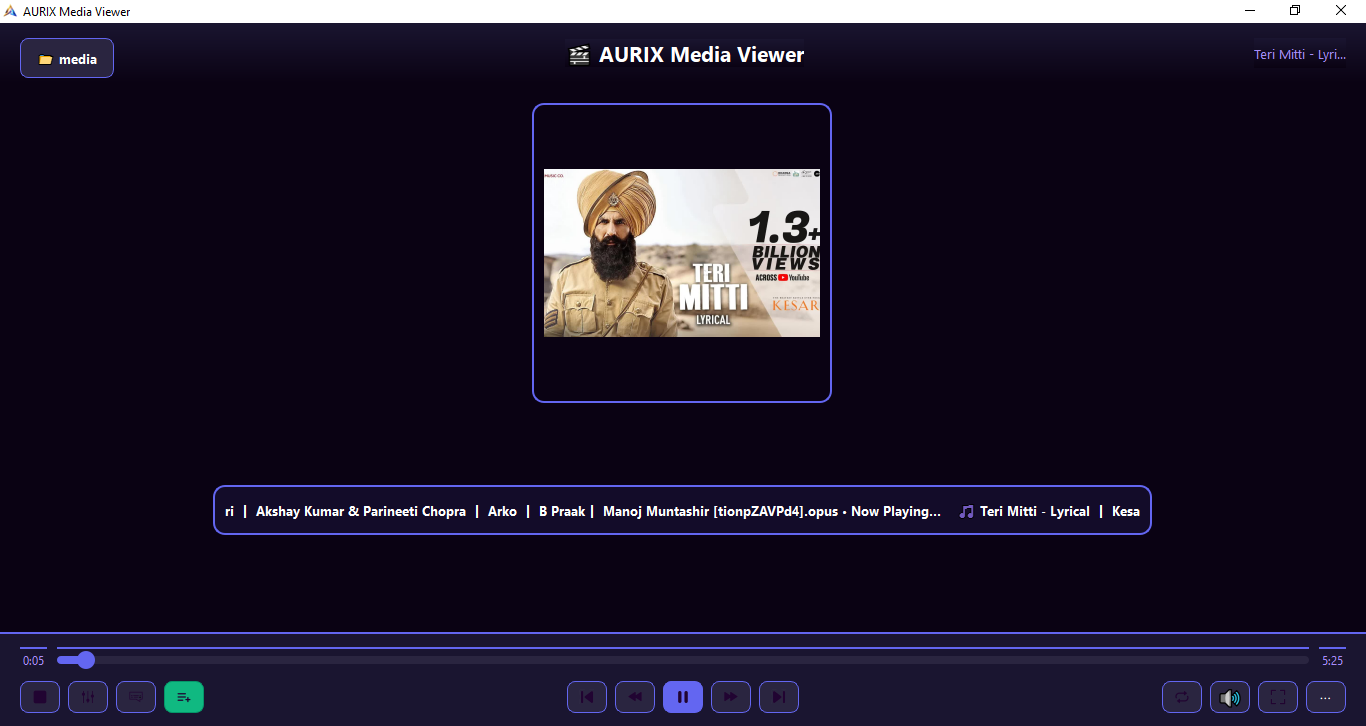Click the Teri Mitti - Lyri... title at top right
1366x726 pixels.
click(x=1300, y=54)
